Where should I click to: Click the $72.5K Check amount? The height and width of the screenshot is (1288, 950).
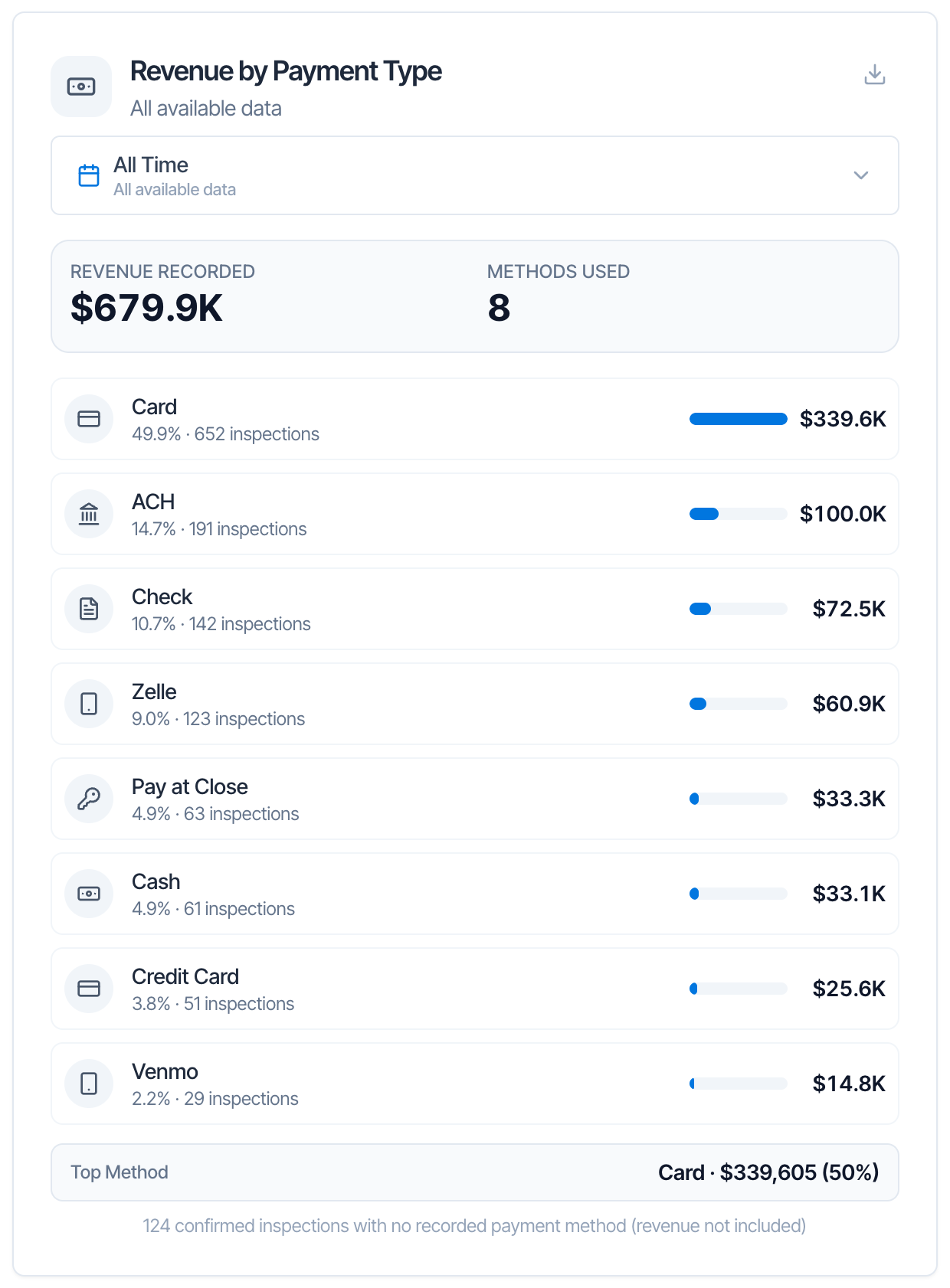(x=849, y=609)
